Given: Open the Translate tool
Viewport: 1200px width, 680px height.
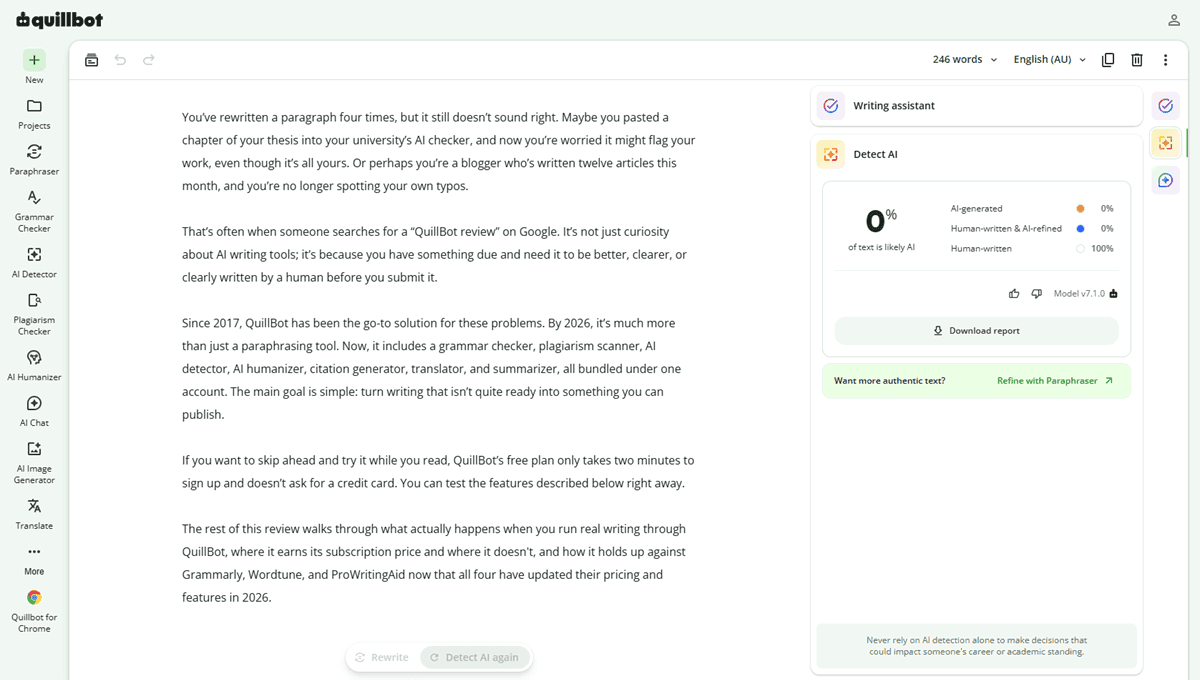Looking at the screenshot, I should click(x=34, y=514).
